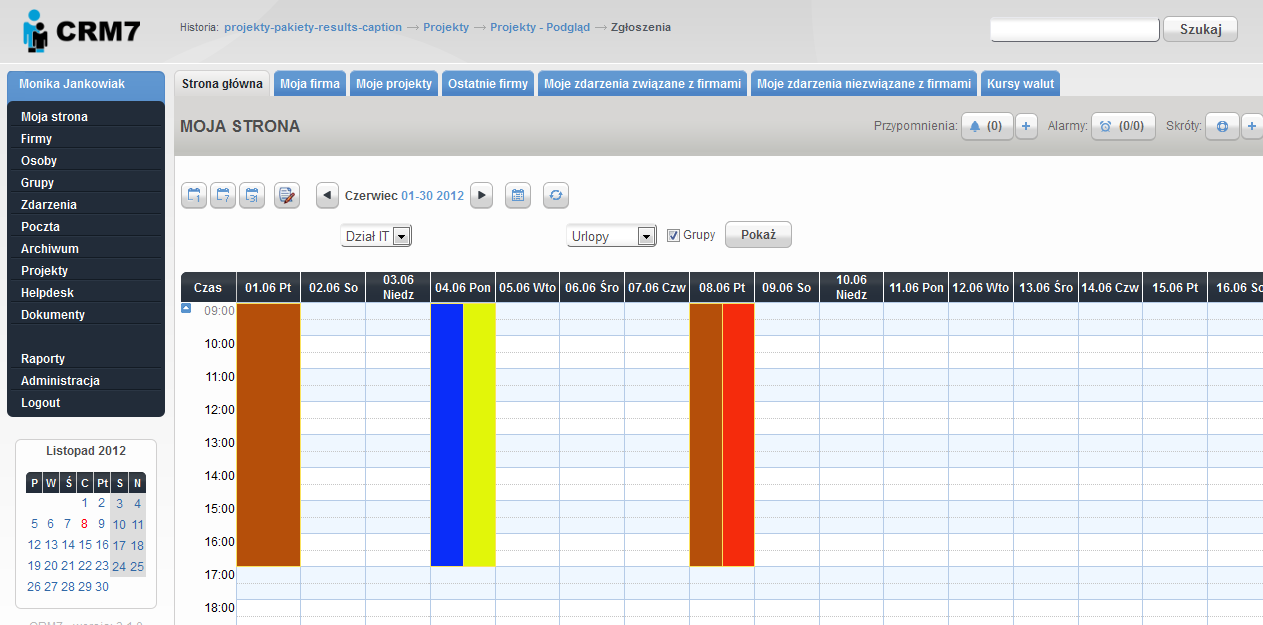1263x625 pixels.
Task: Switch calendar to 31-day month view icon
Action: pyautogui.click(x=252, y=196)
